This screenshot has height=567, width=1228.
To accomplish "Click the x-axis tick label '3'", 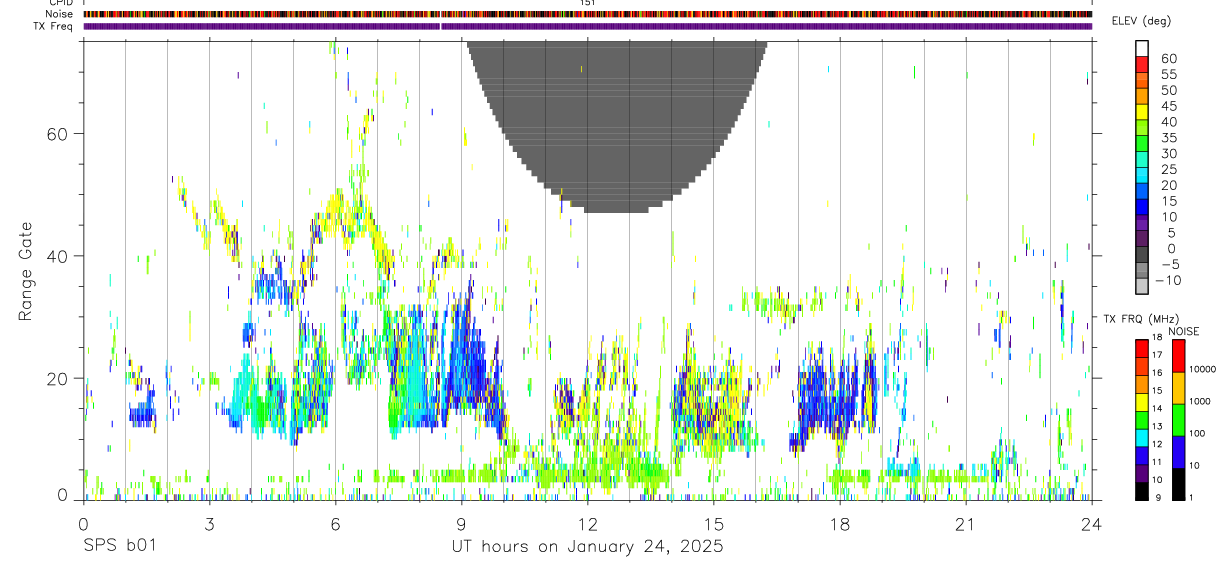I will coord(209,524).
